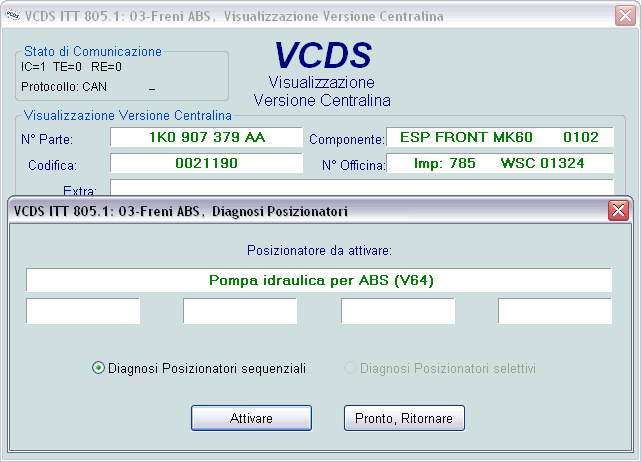Click the 'Posizionatore da attivare:' label
641x462 pixels.
tap(319, 250)
